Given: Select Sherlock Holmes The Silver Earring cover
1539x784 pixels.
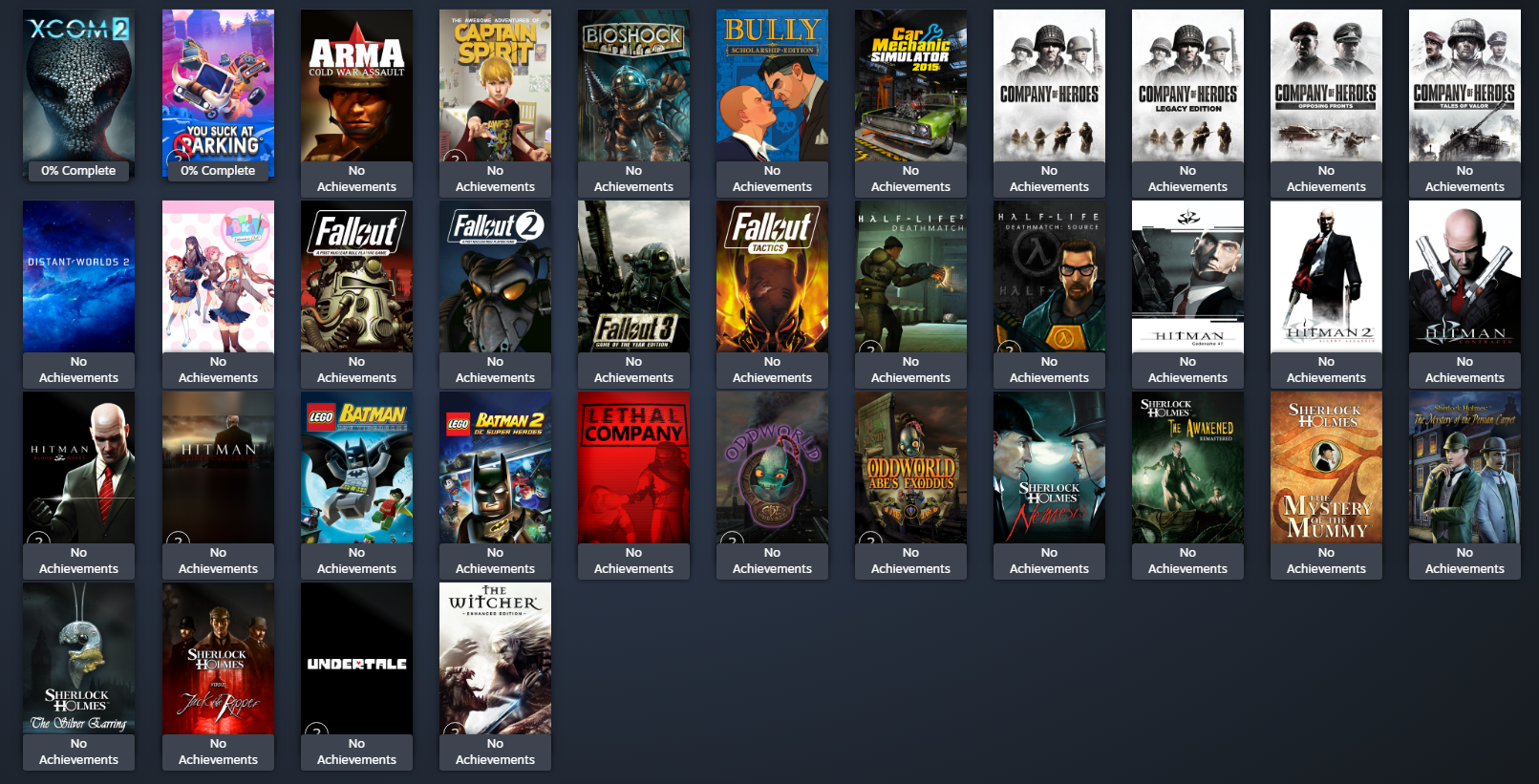Looking at the screenshot, I should 78,659.
